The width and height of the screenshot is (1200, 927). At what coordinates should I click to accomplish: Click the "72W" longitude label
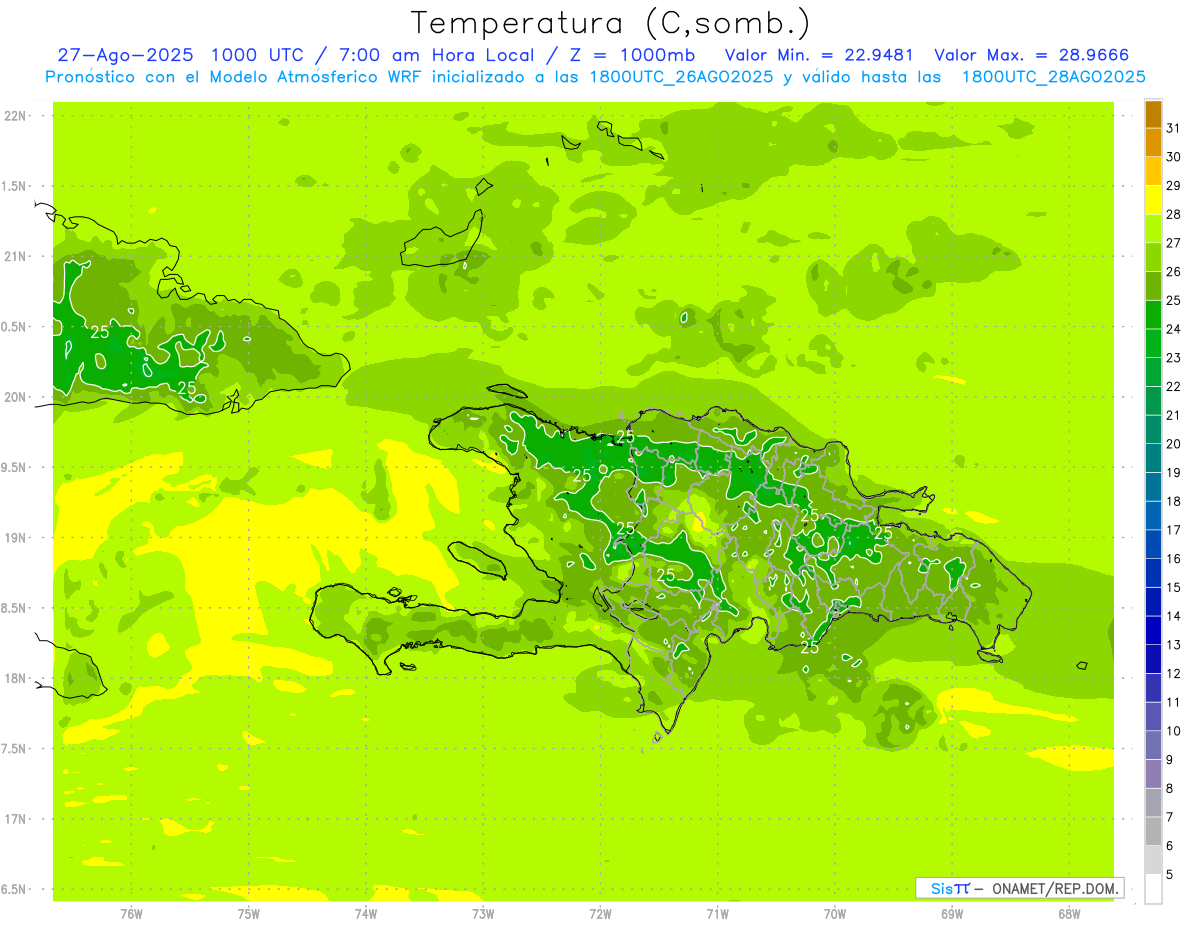click(600, 914)
